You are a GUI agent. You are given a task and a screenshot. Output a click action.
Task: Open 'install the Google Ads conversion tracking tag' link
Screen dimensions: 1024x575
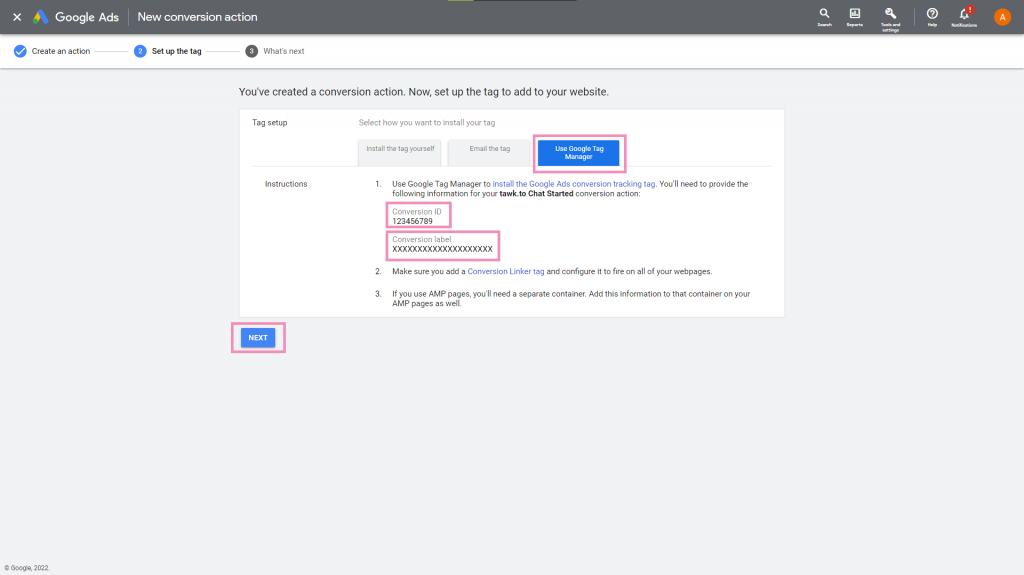point(573,184)
